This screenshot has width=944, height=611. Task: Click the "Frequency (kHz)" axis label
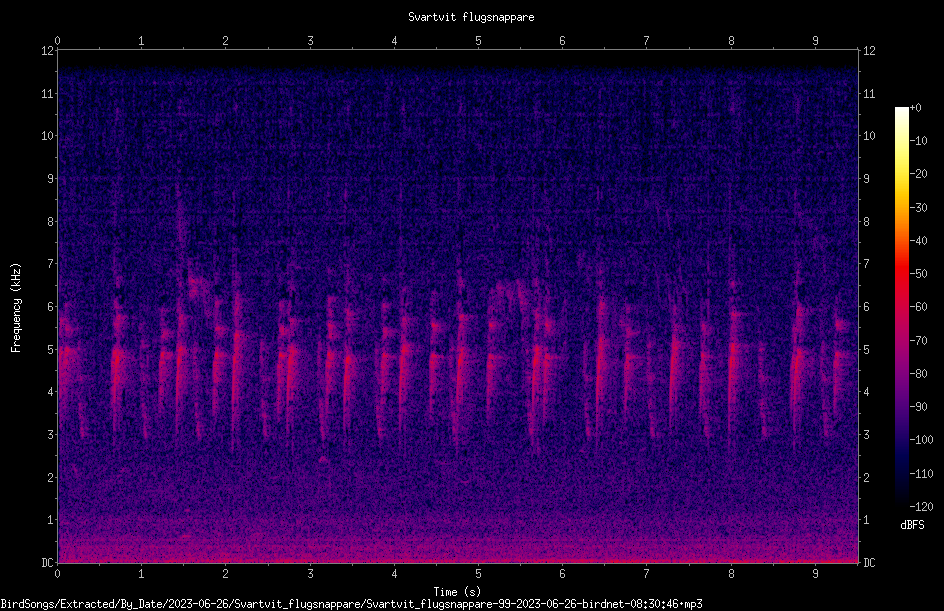coord(16,308)
